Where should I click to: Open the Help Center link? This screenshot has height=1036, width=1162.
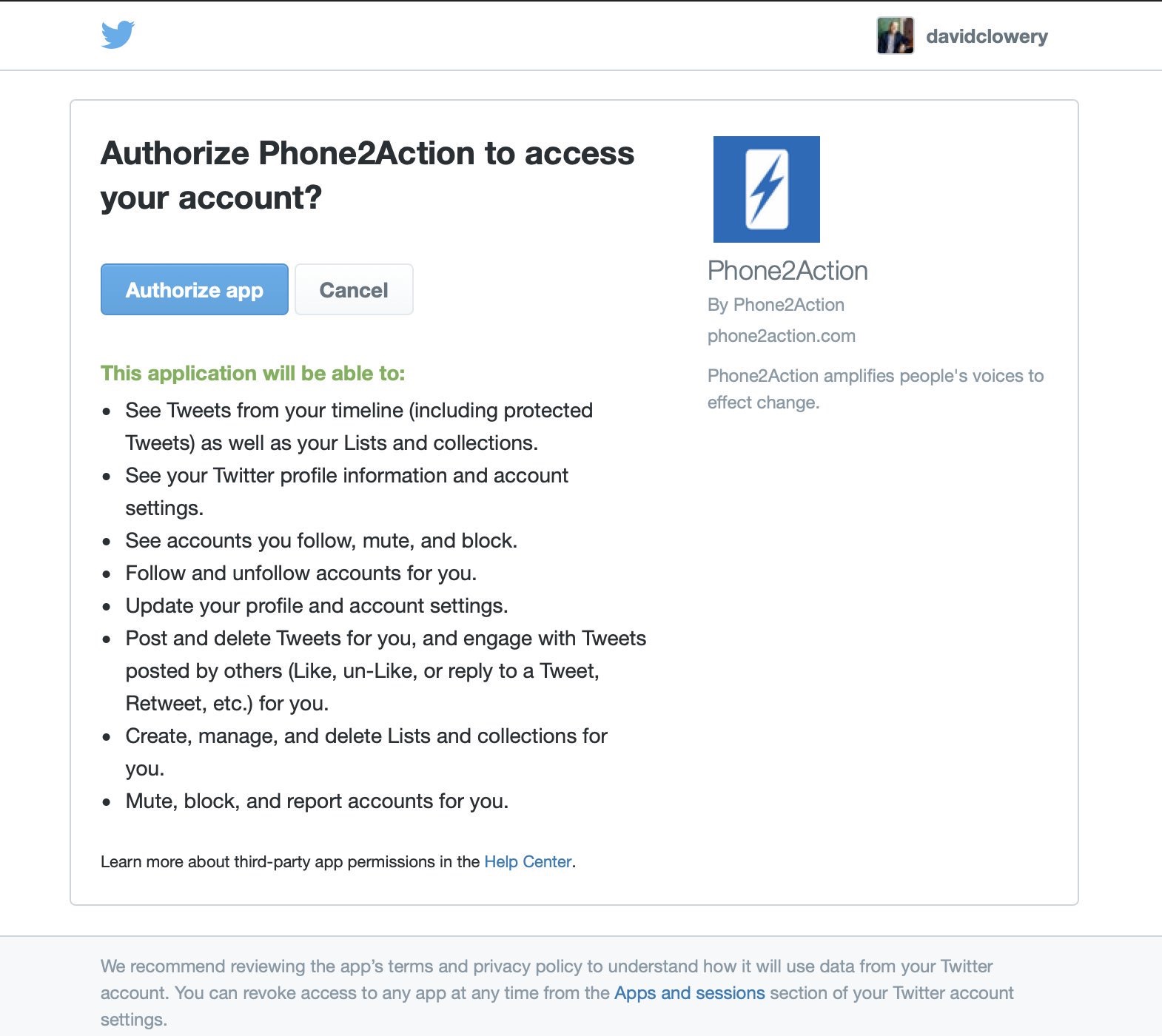click(x=527, y=861)
